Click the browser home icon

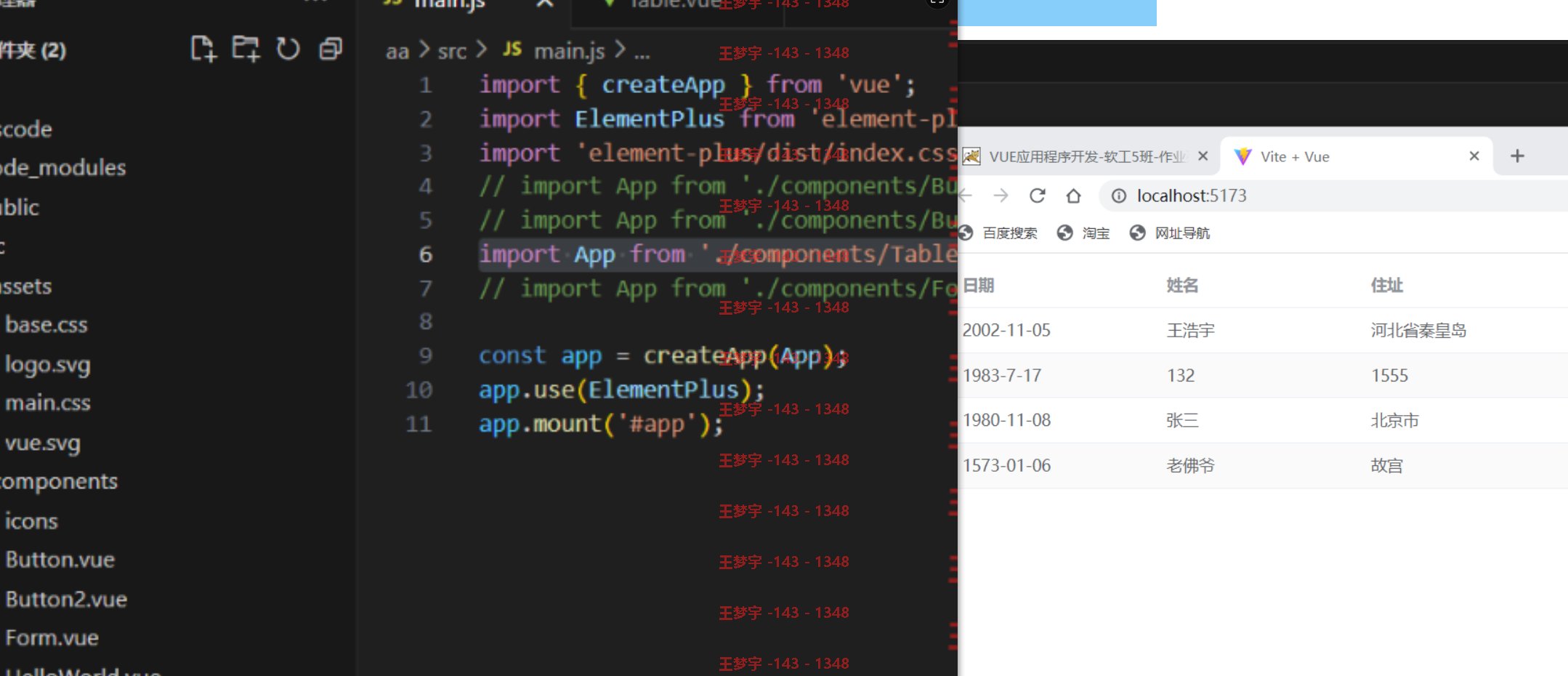coord(1074,196)
